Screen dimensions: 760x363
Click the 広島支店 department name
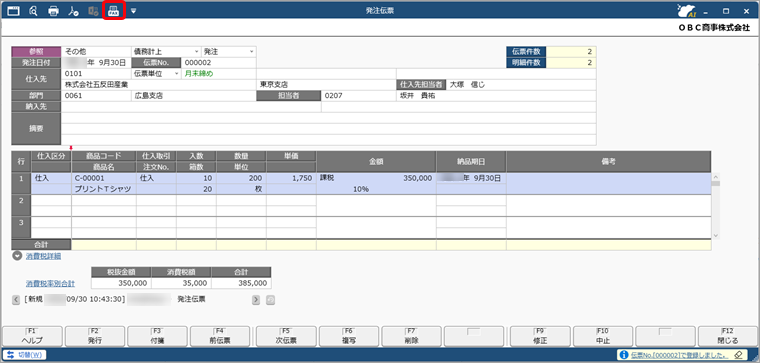pos(148,96)
